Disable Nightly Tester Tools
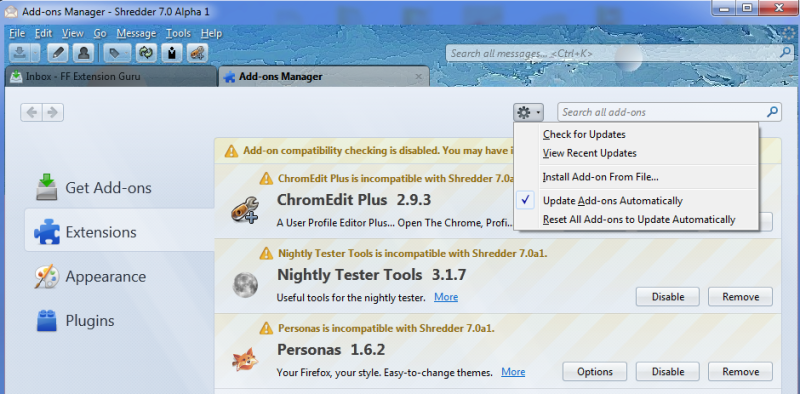Viewport: 800px width, 394px height. point(667,297)
